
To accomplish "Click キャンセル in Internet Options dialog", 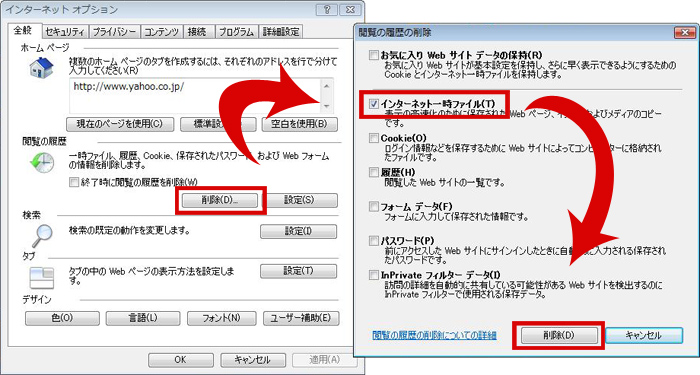I will pos(253,359).
